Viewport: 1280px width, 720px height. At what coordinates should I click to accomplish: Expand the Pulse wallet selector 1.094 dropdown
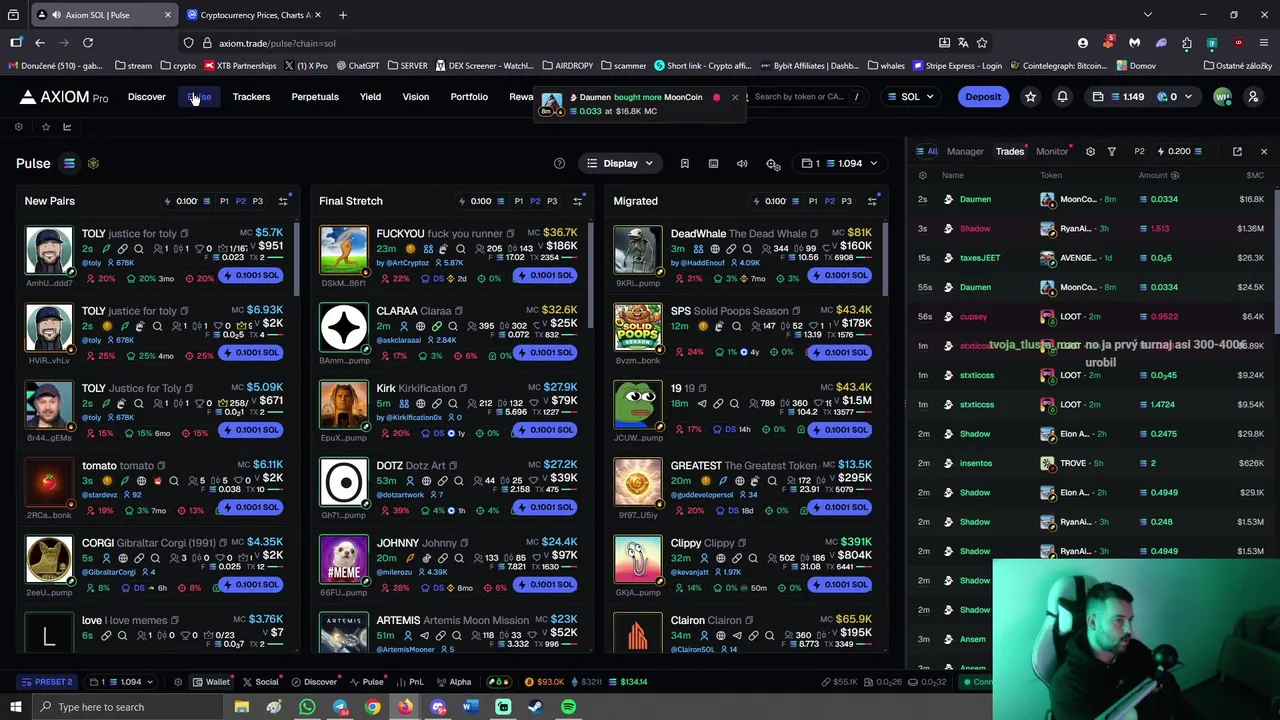[840, 163]
